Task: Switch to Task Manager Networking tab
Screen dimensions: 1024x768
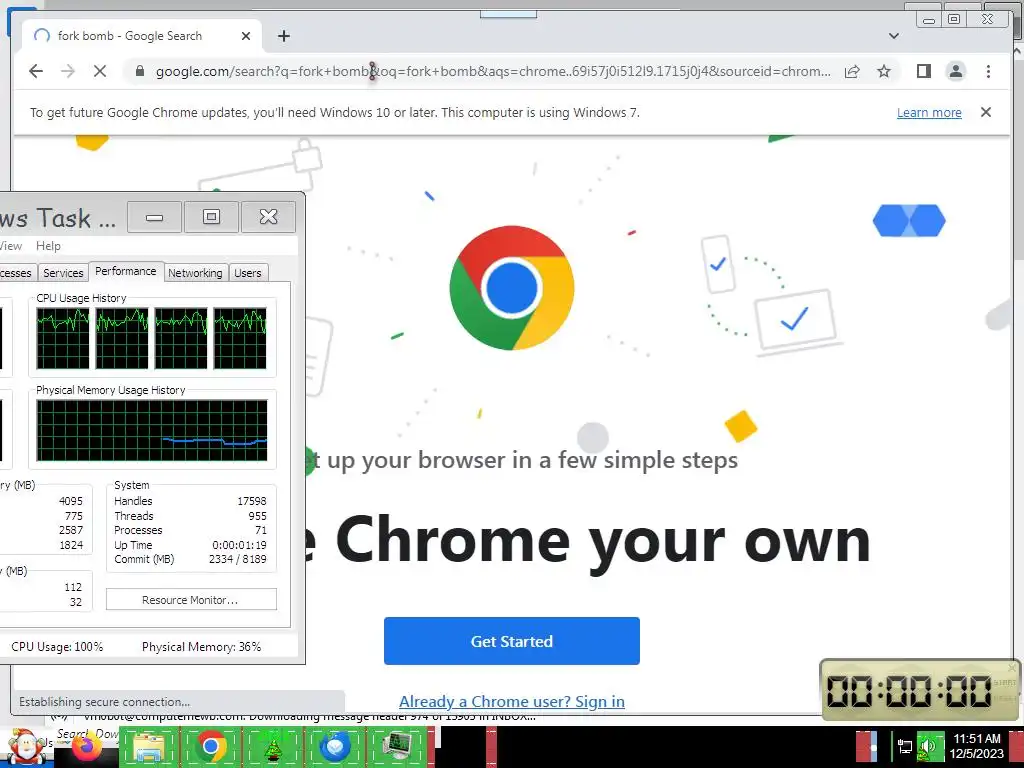Action: tap(195, 273)
